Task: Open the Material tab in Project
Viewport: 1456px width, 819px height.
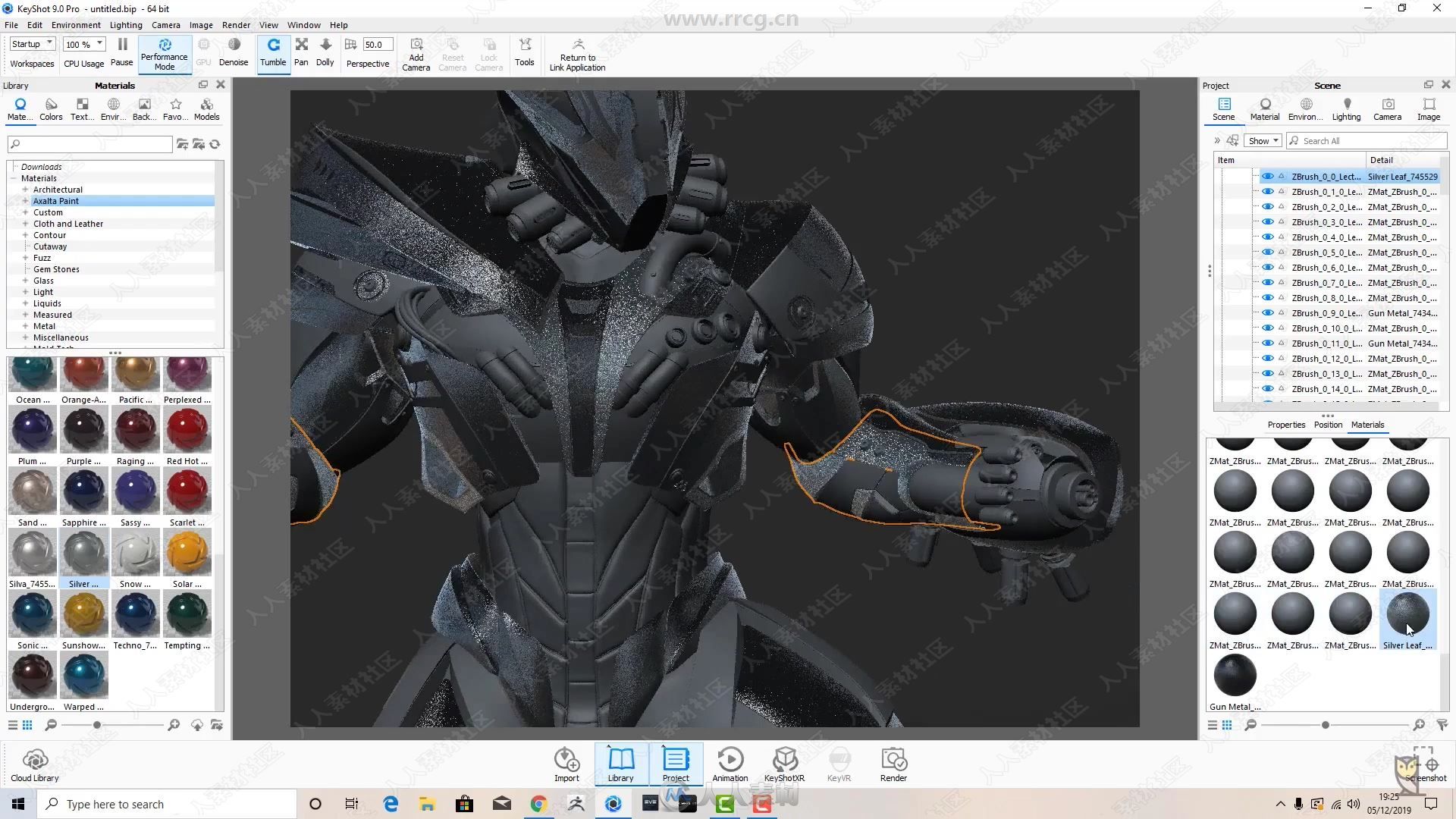Action: click(x=1264, y=109)
